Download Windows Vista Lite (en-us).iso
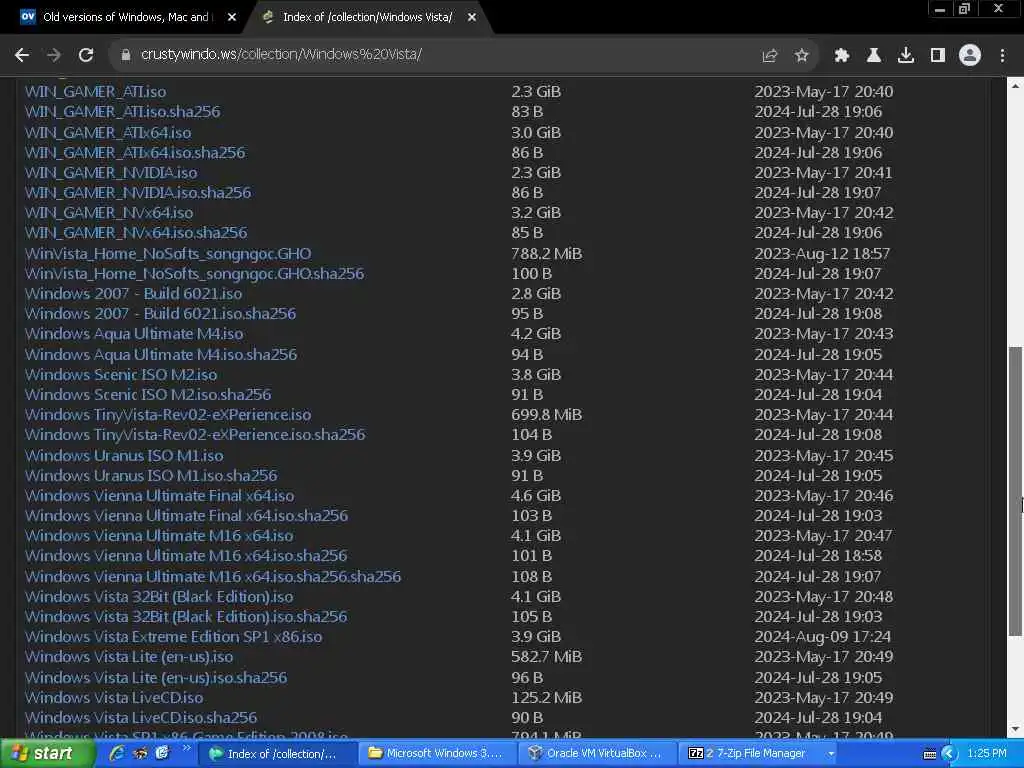Image resolution: width=1024 pixels, height=768 pixels. (x=129, y=656)
